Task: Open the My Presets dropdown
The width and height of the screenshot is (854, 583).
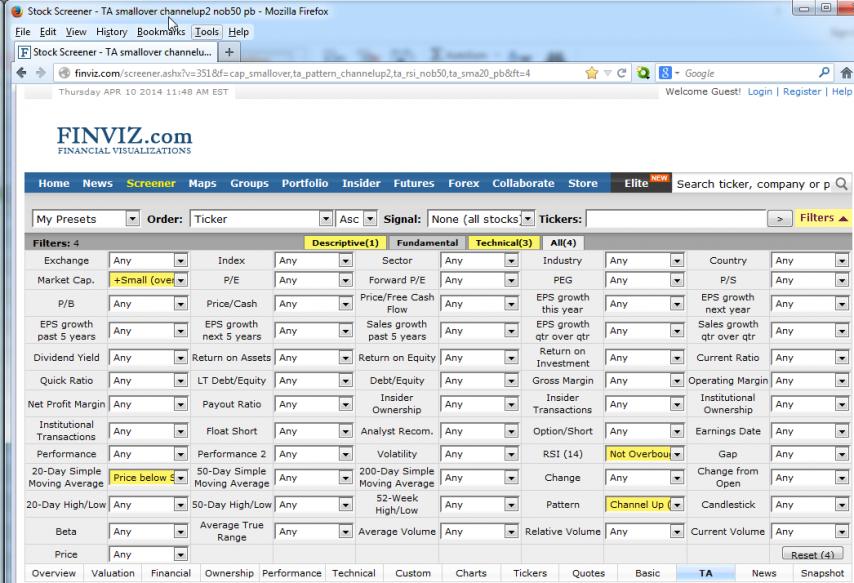Action: pos(86,219)
